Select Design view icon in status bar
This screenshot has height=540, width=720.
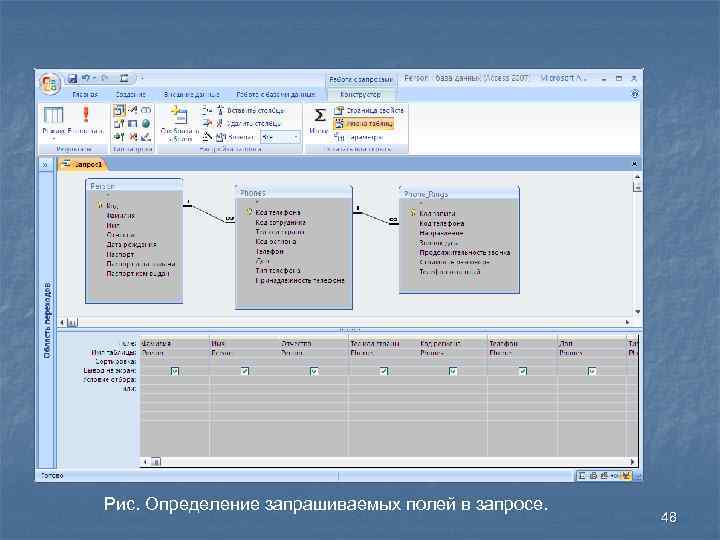pos(626,476)
